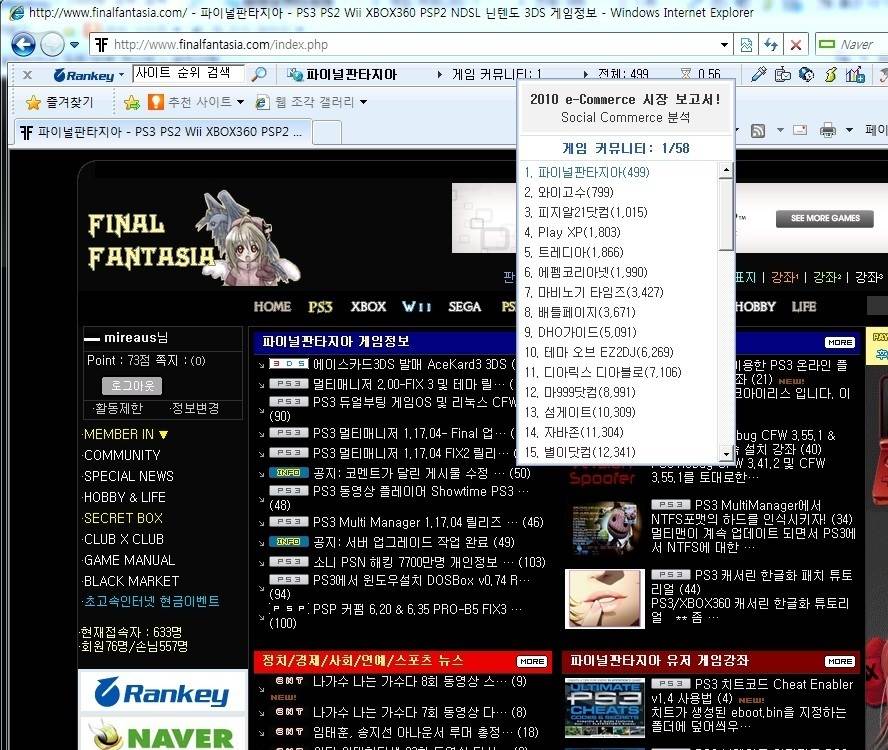
Task: Click ranking list scroll down arrow
Action: tap(725, 453)
